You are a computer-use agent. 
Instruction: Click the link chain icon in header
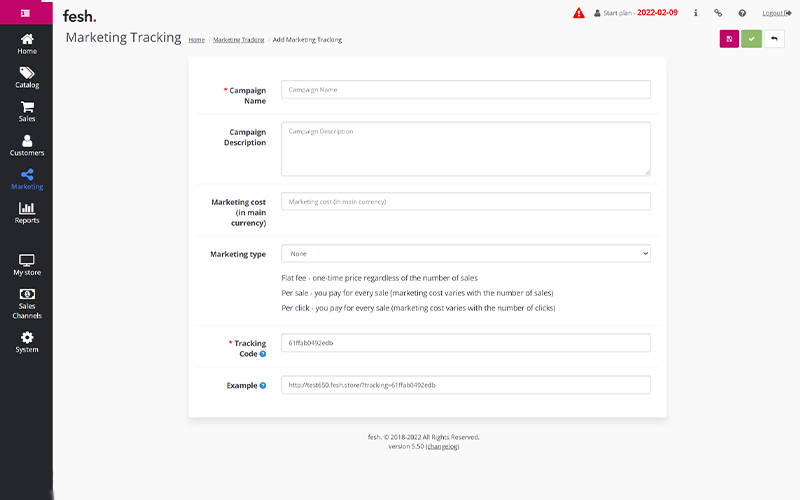click(718, 14)
